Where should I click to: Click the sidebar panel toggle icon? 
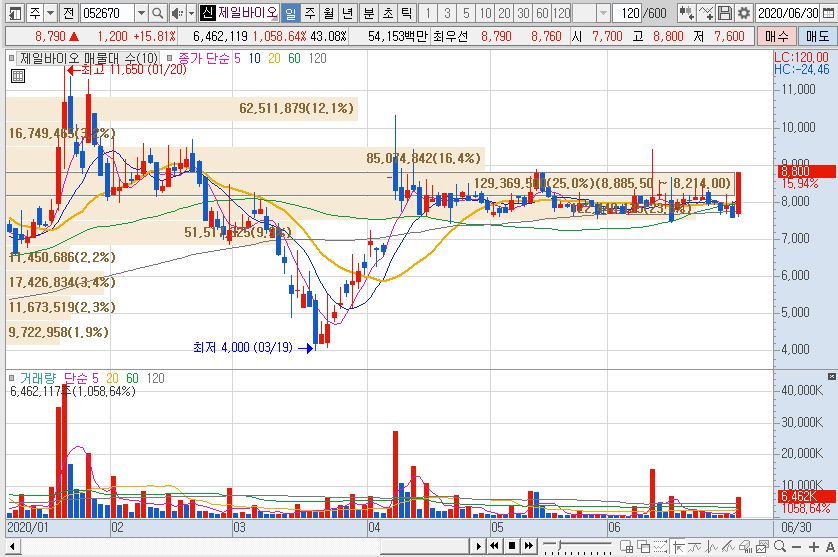click(15, 13)
